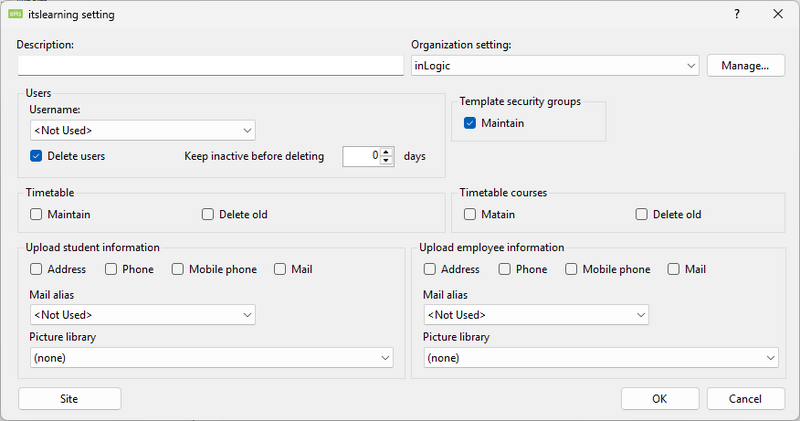Image resolution: width=800 pixels, height=421 pixels.
Task: Click the Description text field
Action: [210, 66]
